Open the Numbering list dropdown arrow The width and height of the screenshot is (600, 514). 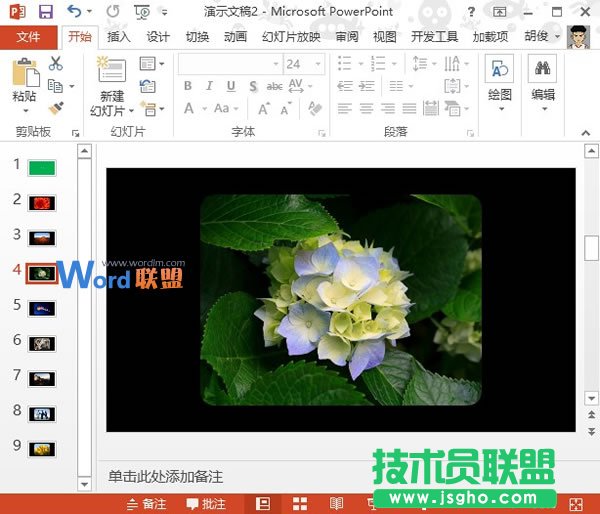coord(394,64)
